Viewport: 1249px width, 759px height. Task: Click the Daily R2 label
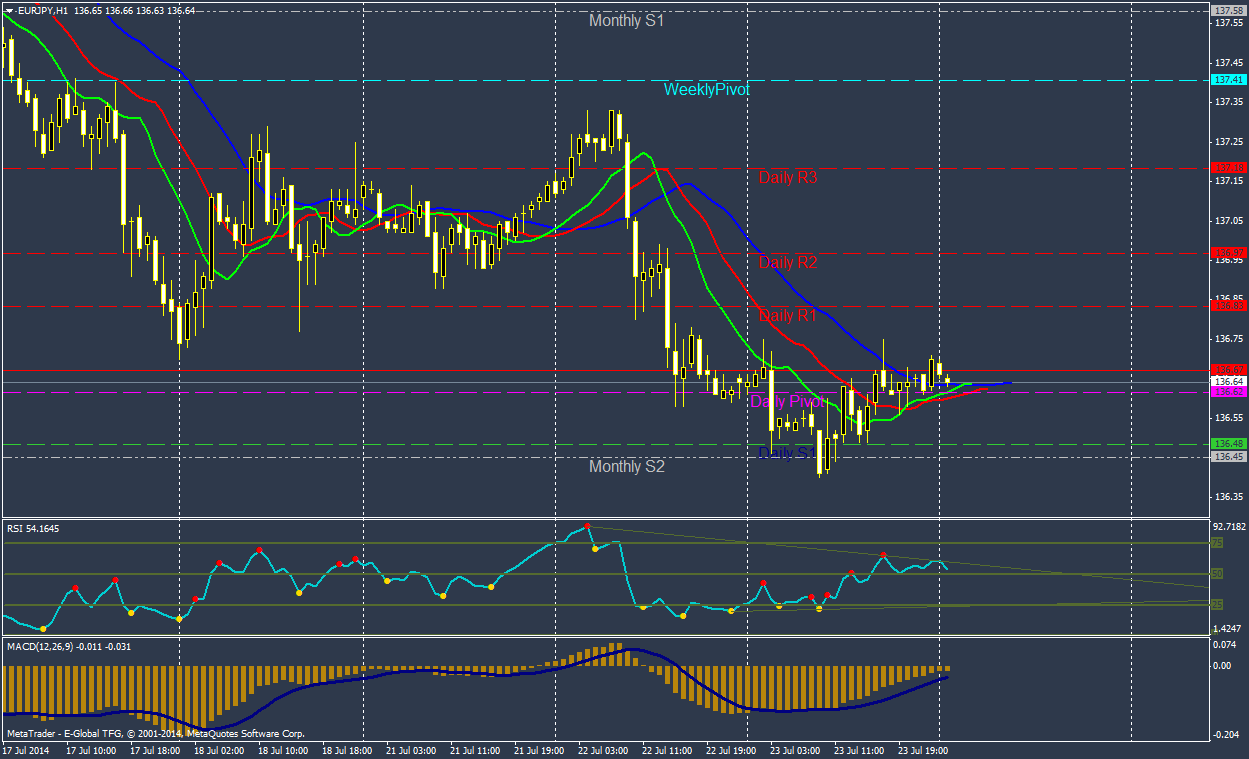coord(788,263)
